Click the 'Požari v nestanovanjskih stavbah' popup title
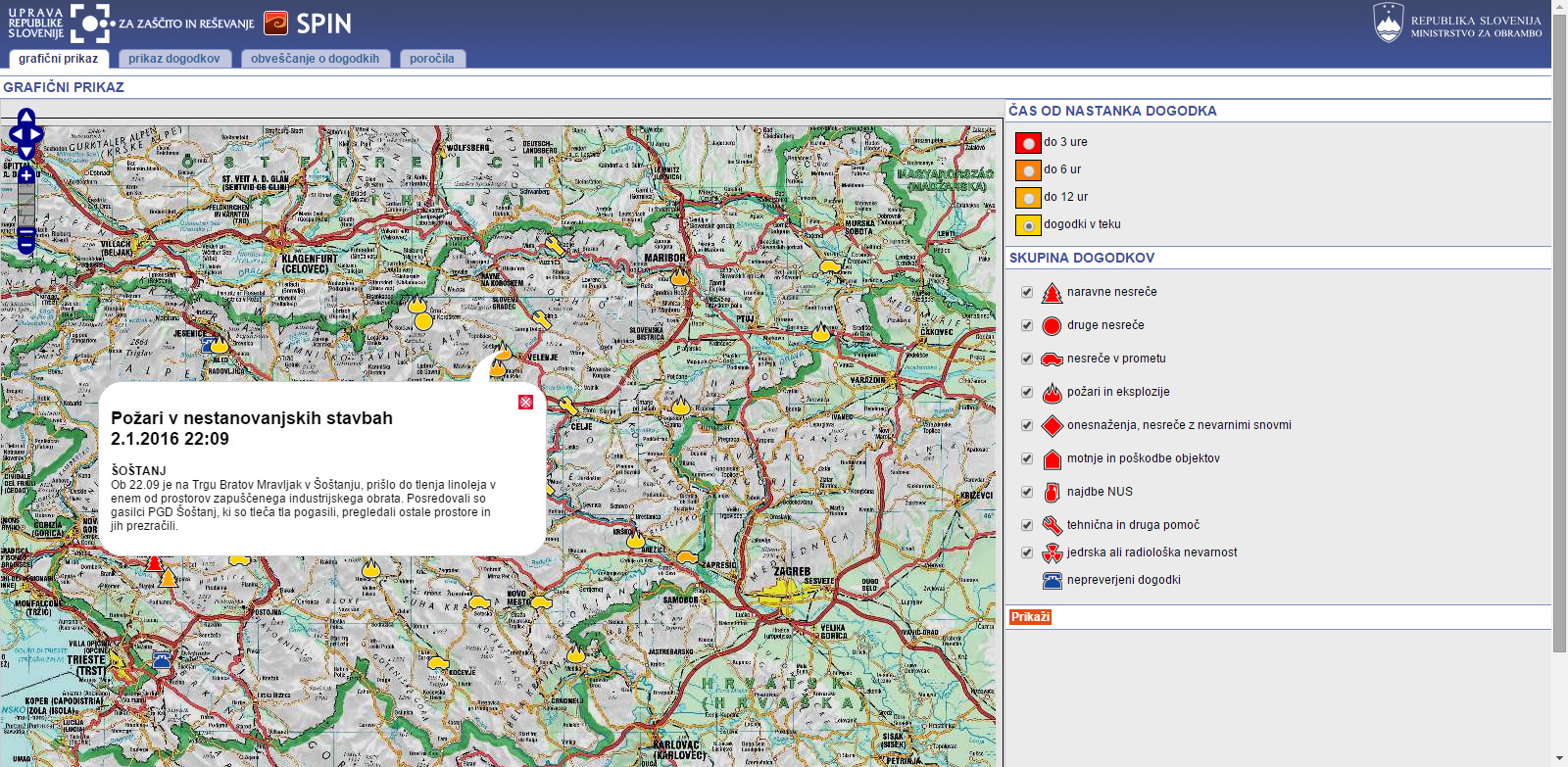Screen dimensions: 1568x767 coord(252,418)
